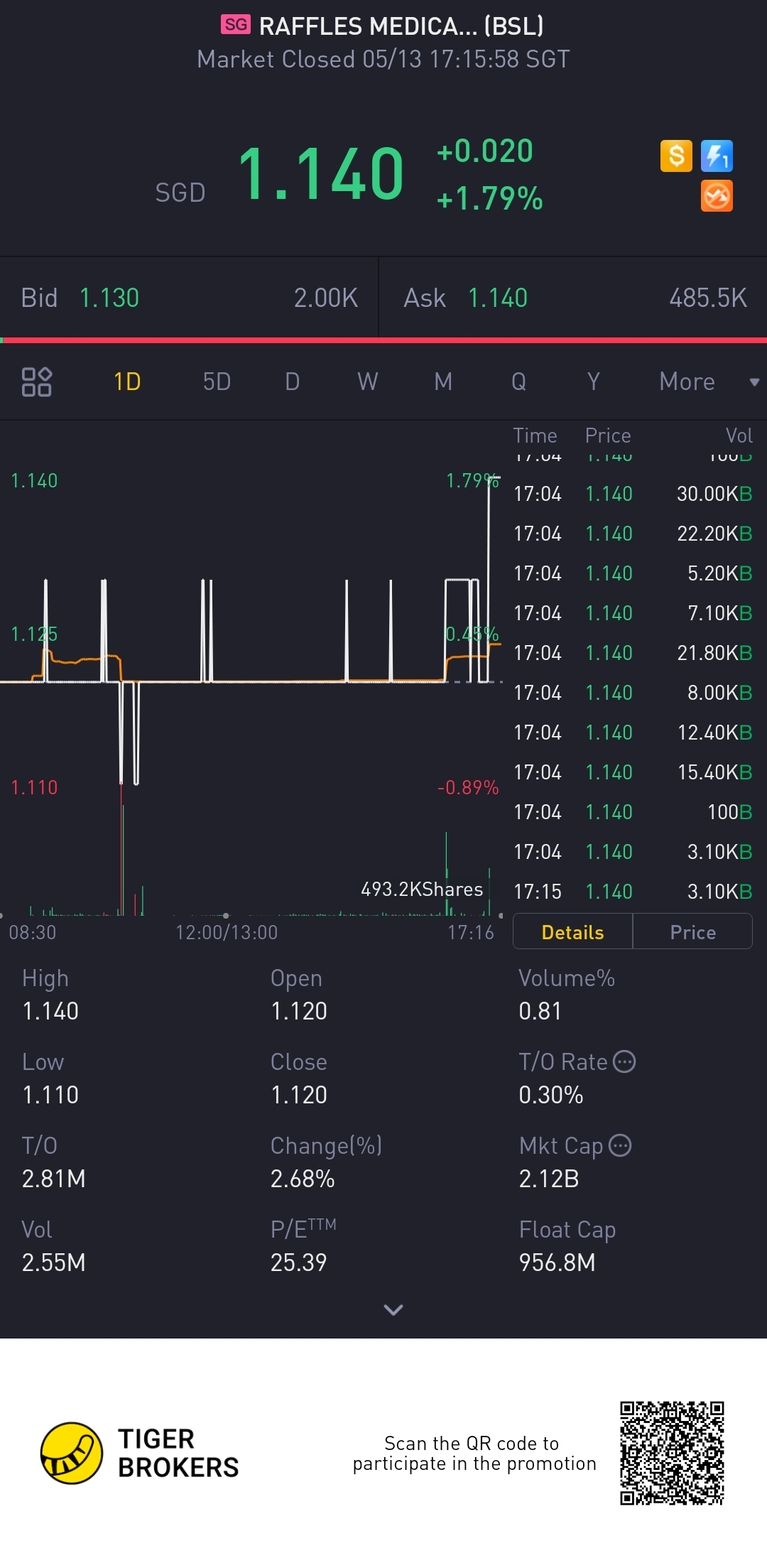767x1568 pixels.
Task: Switch to the M monthly chart tab
Action: point(443,382)
